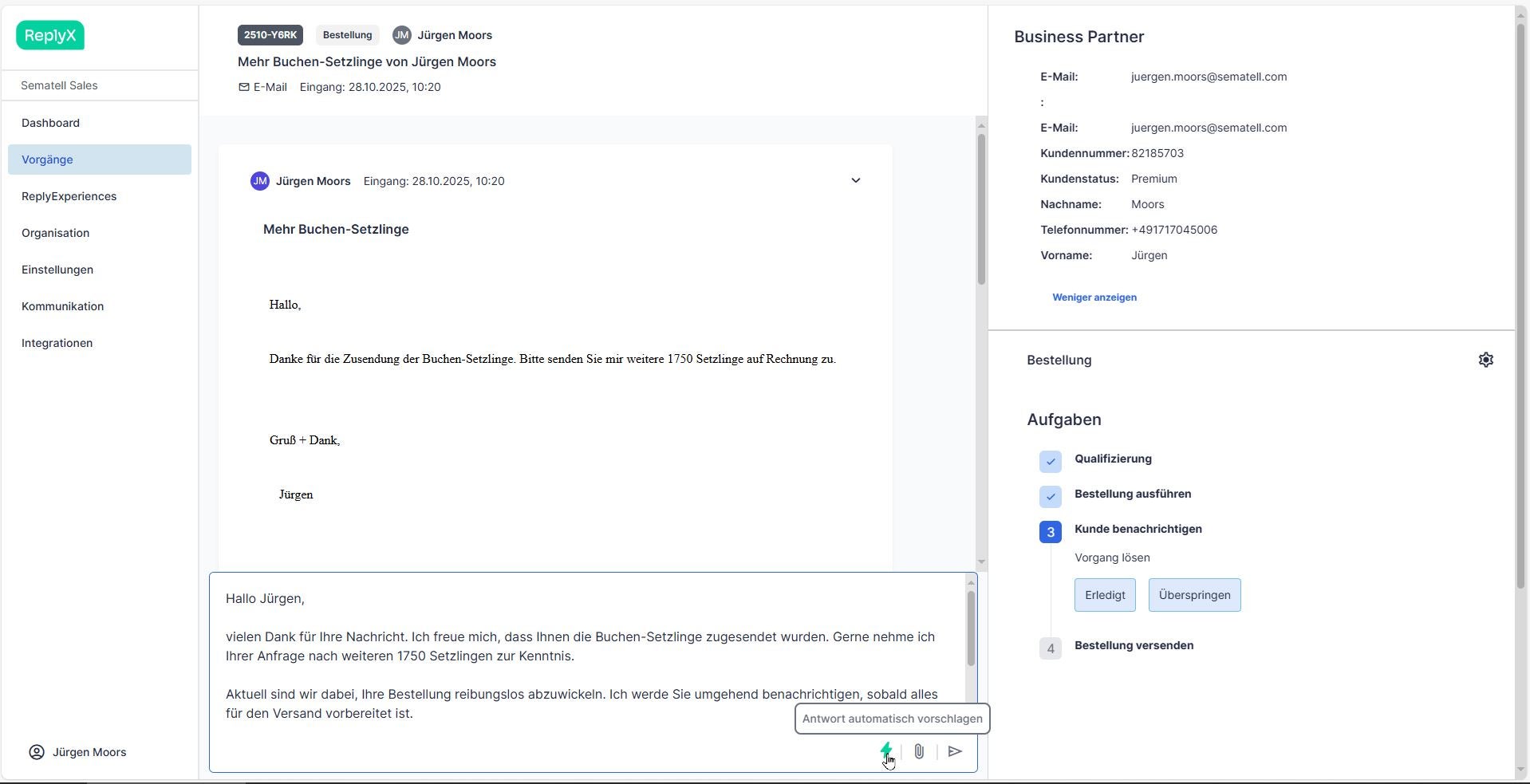Toggle the Qualifizierung task checkmark
The width and height of the screenshot is (1530, 784).
pyautogui.click(x=1051, y=462)
